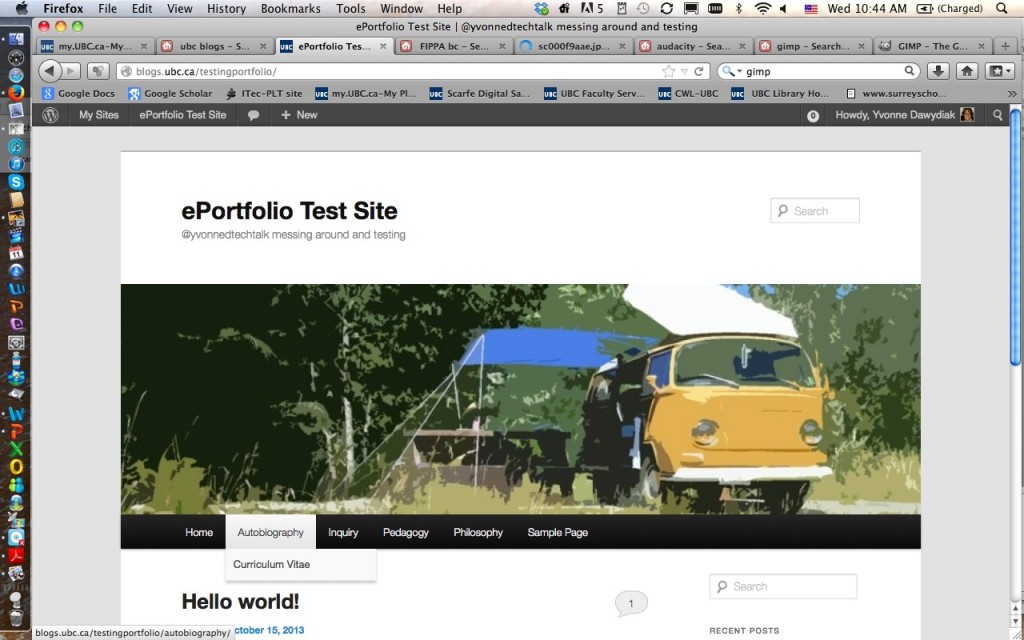The image size is (1024, 640).
Task: Open the Scarfe Digital Sa... bookmark
Action: coord(479,94)
